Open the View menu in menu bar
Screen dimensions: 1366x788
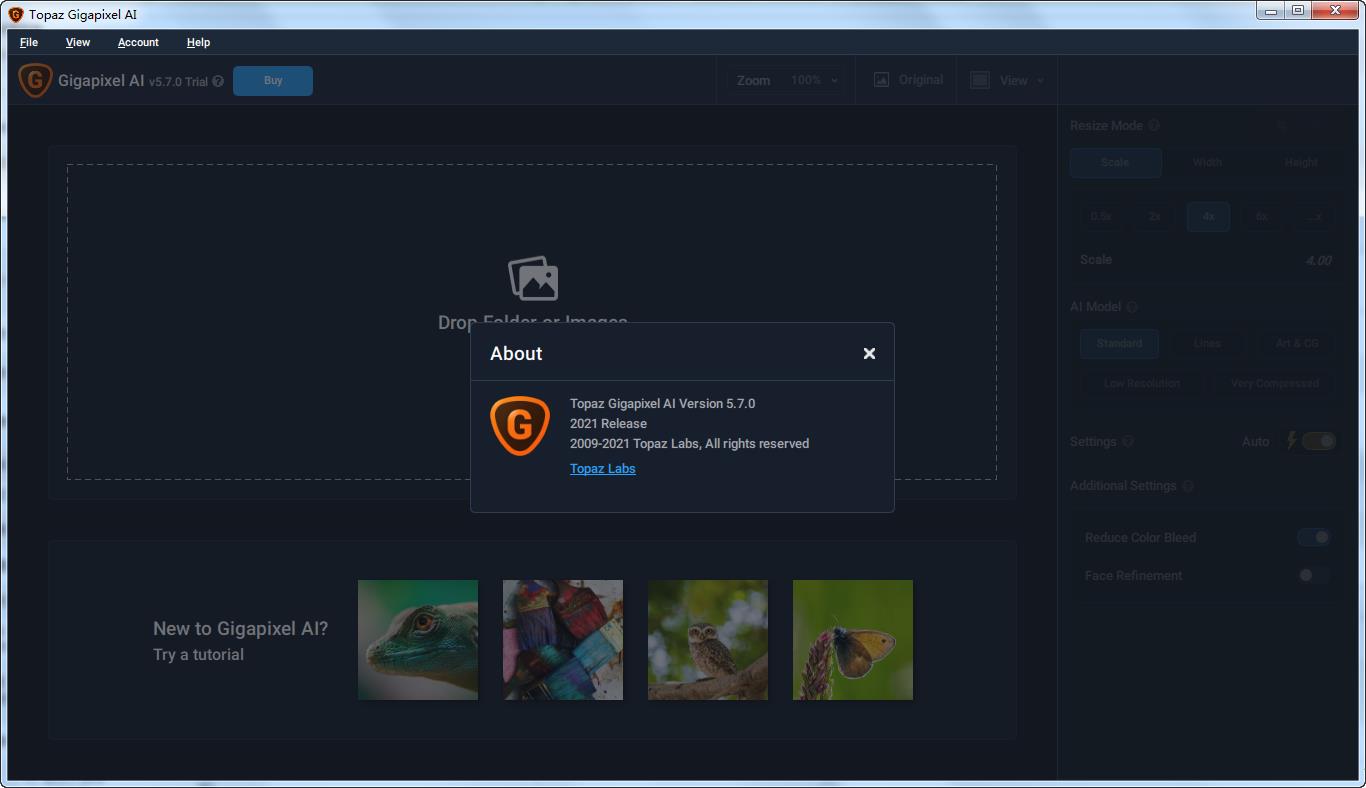click(x=78, y=42)
